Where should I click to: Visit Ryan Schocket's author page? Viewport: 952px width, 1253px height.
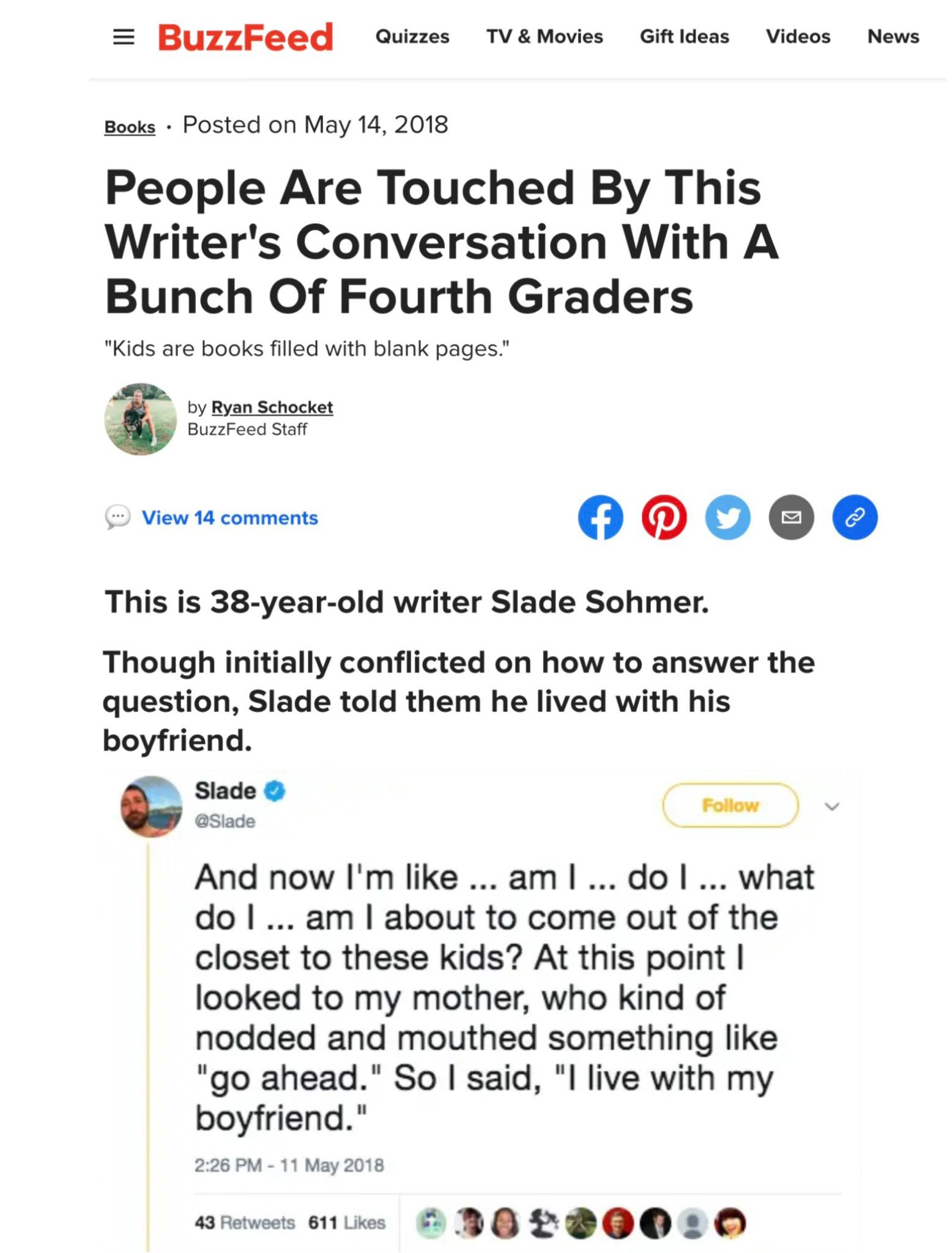coord(272,407)
